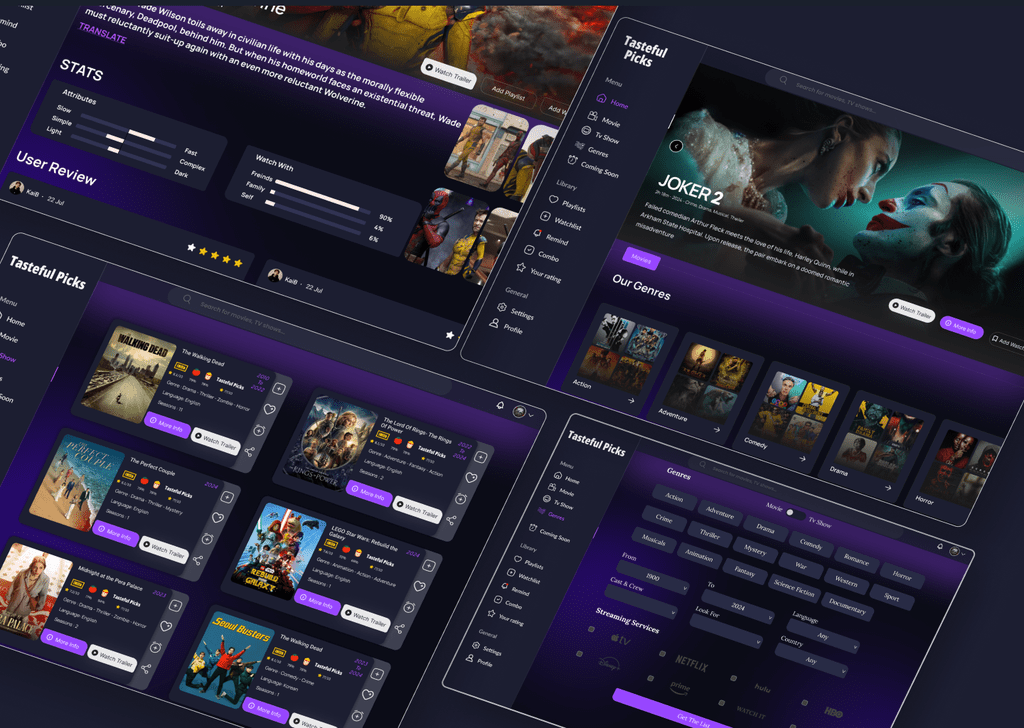1024x728 pixels.
Task: Click the reminder clock icon on the LEGO Star Wars card
Action: point(409,607)
